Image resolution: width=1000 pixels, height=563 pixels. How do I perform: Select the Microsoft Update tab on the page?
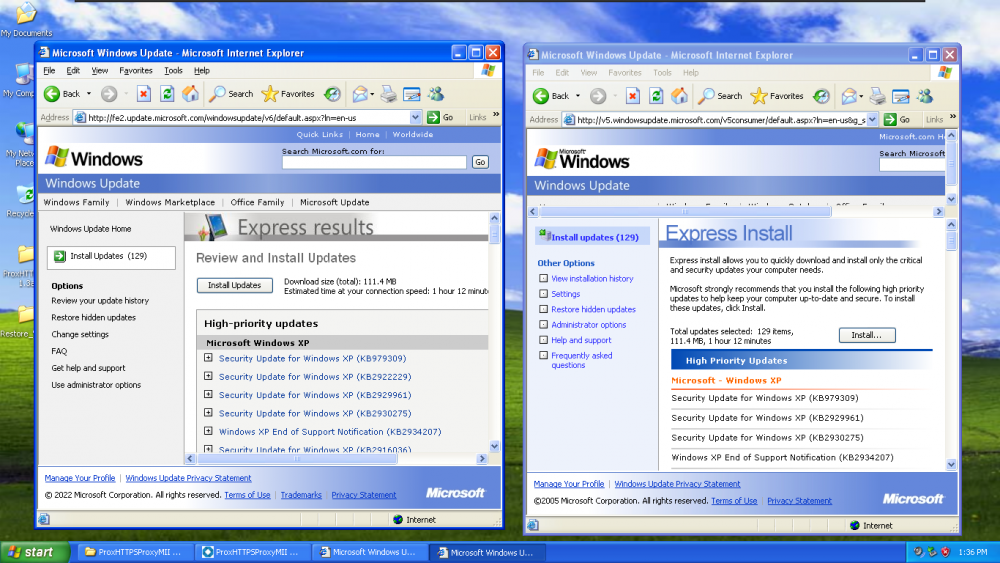(x=334, y=202)
